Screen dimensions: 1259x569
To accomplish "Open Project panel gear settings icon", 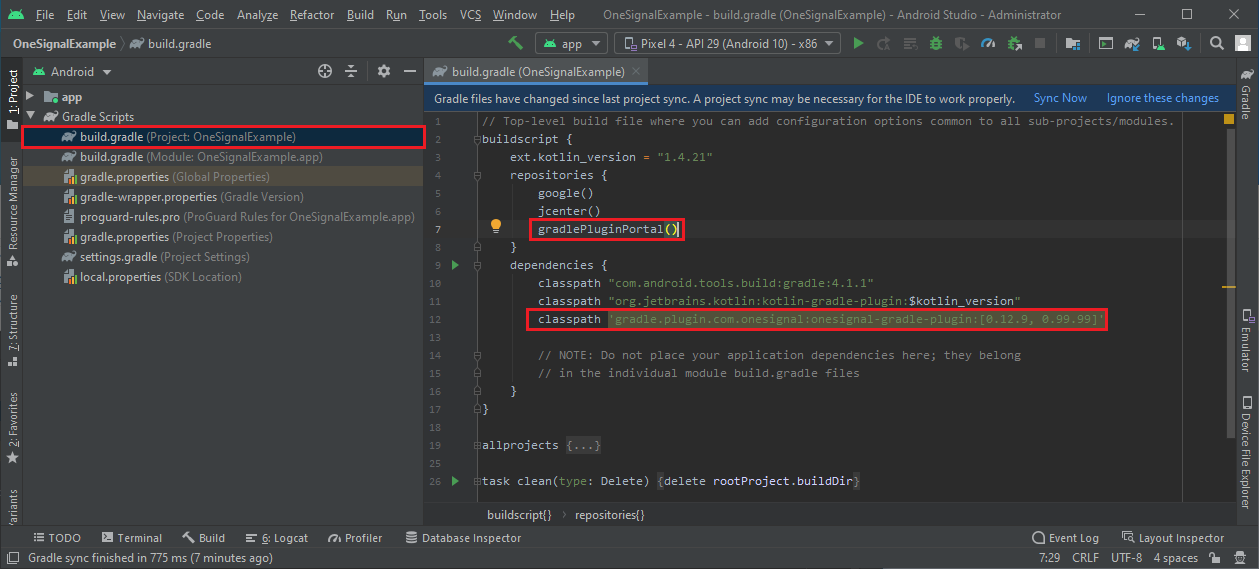I will point(384,72).
